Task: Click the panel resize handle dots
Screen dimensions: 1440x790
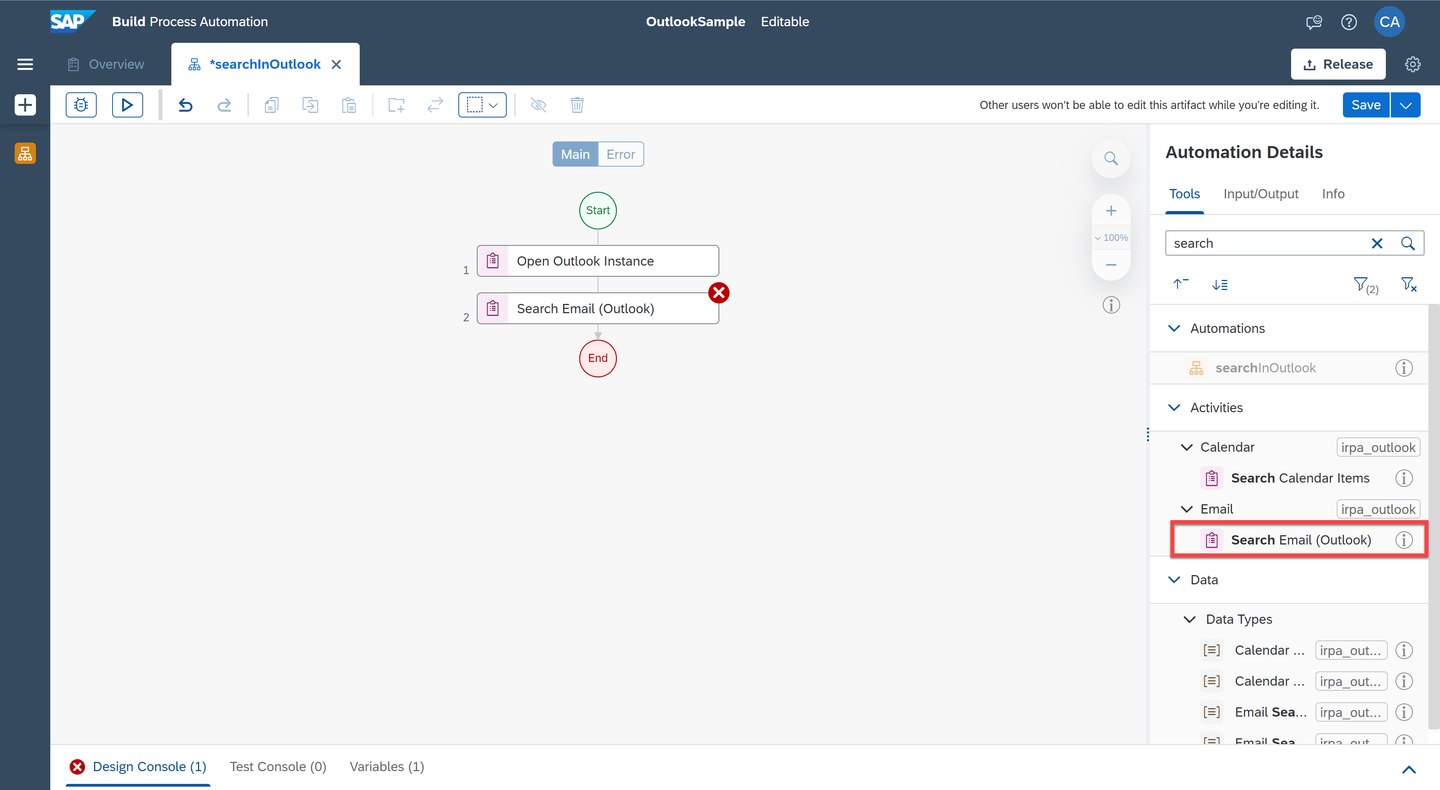Action: pos(1148,434)
